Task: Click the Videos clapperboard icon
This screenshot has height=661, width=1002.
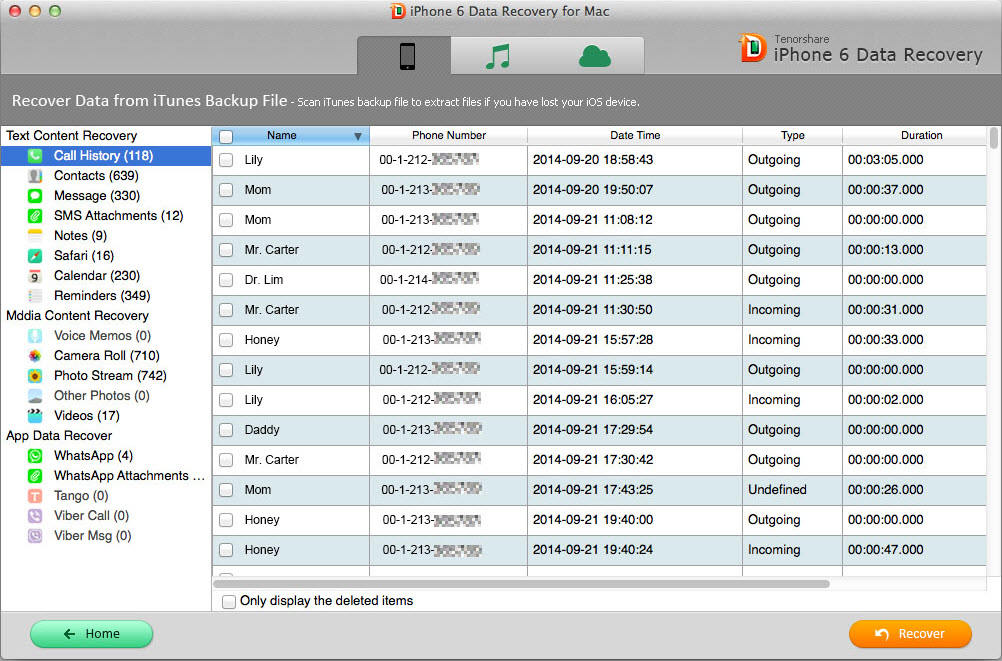Action: (35, 416)
